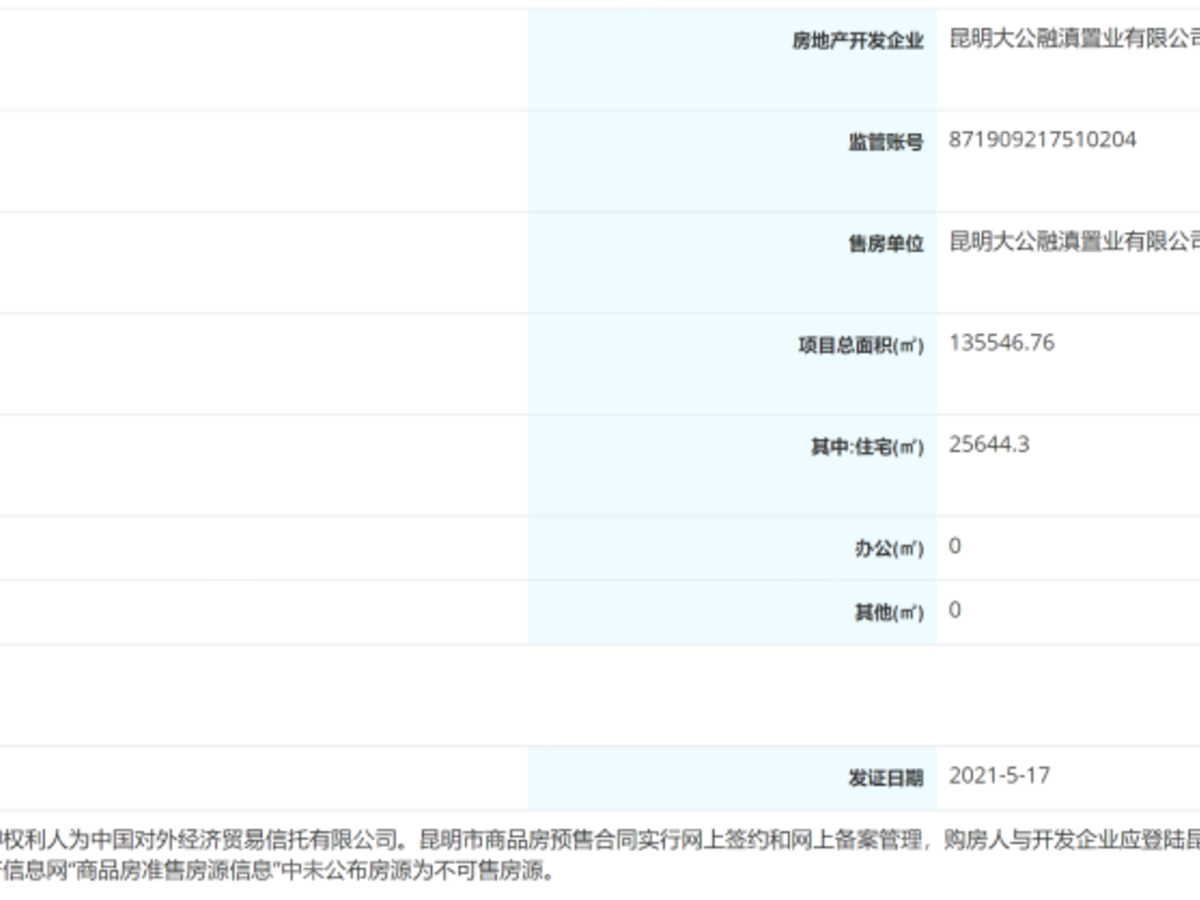
Task: Select the 监管账号 label
Action: pyautogui.click(x=886, y=143)
